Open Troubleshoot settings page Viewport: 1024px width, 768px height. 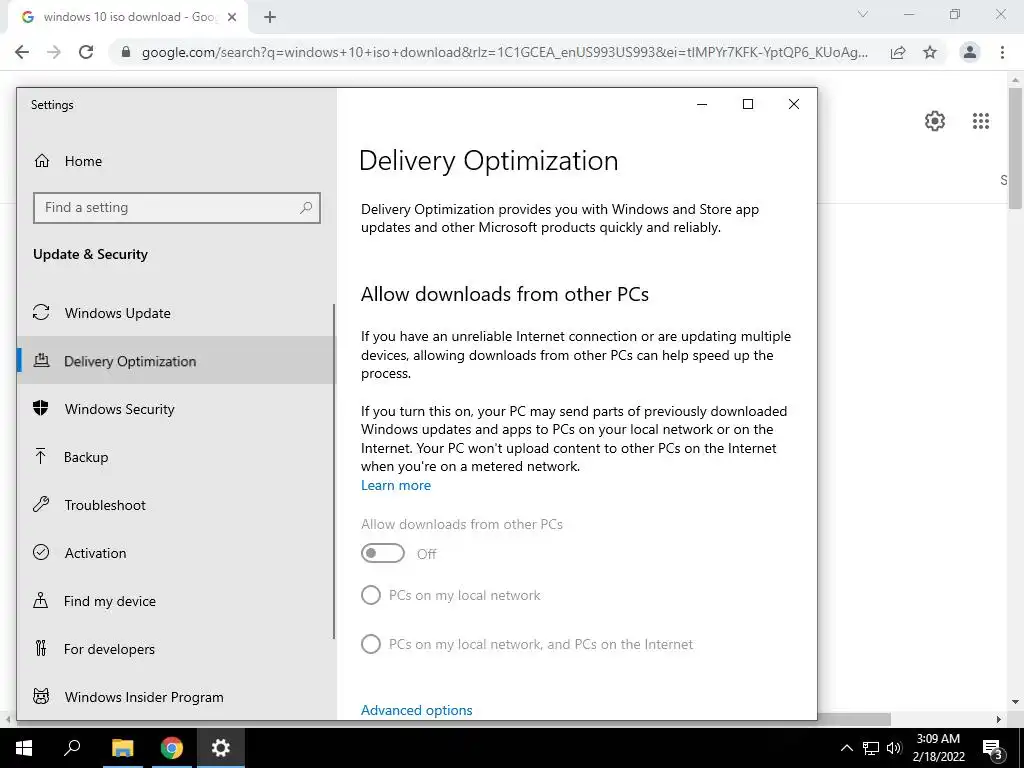pyautogui.click(x=175, y=505)
